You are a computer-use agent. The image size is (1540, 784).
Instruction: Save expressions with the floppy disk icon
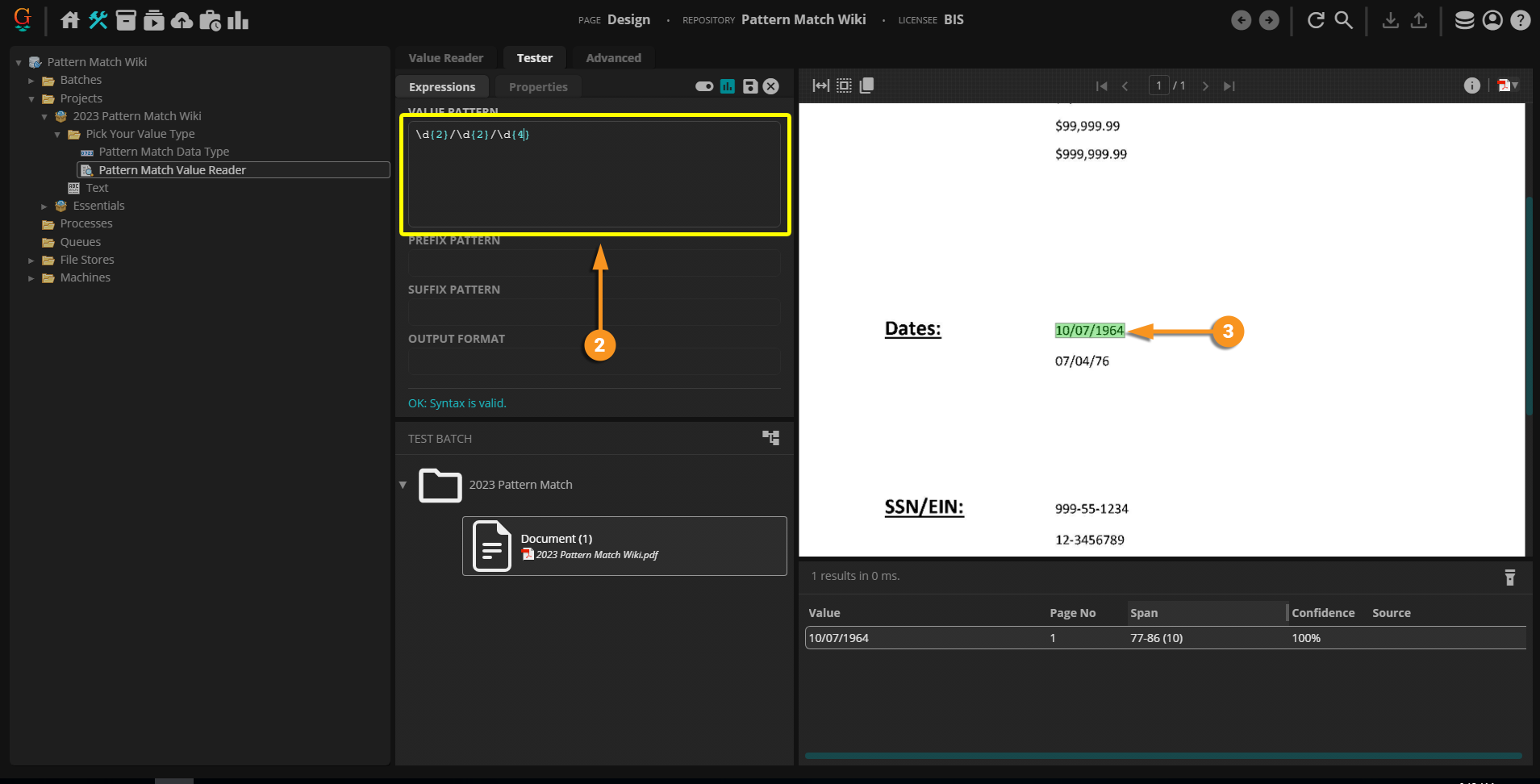tap(750, 86)
